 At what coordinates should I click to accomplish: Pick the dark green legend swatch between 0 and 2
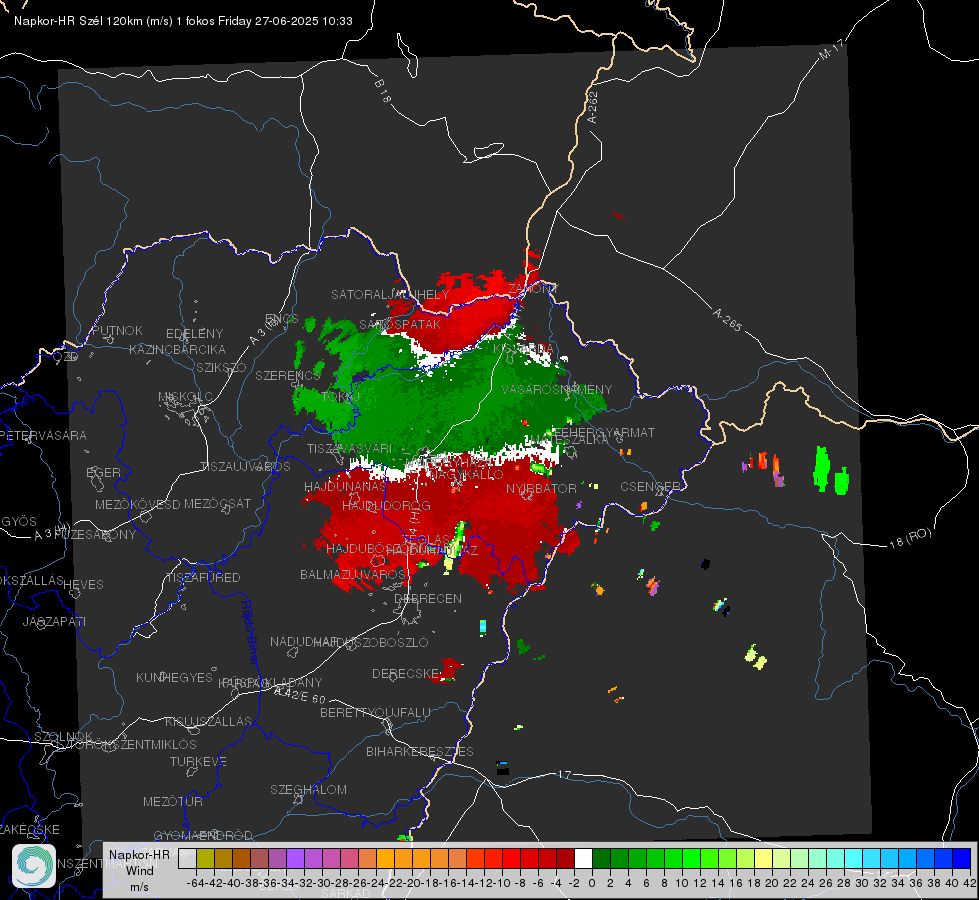[601, 858]
